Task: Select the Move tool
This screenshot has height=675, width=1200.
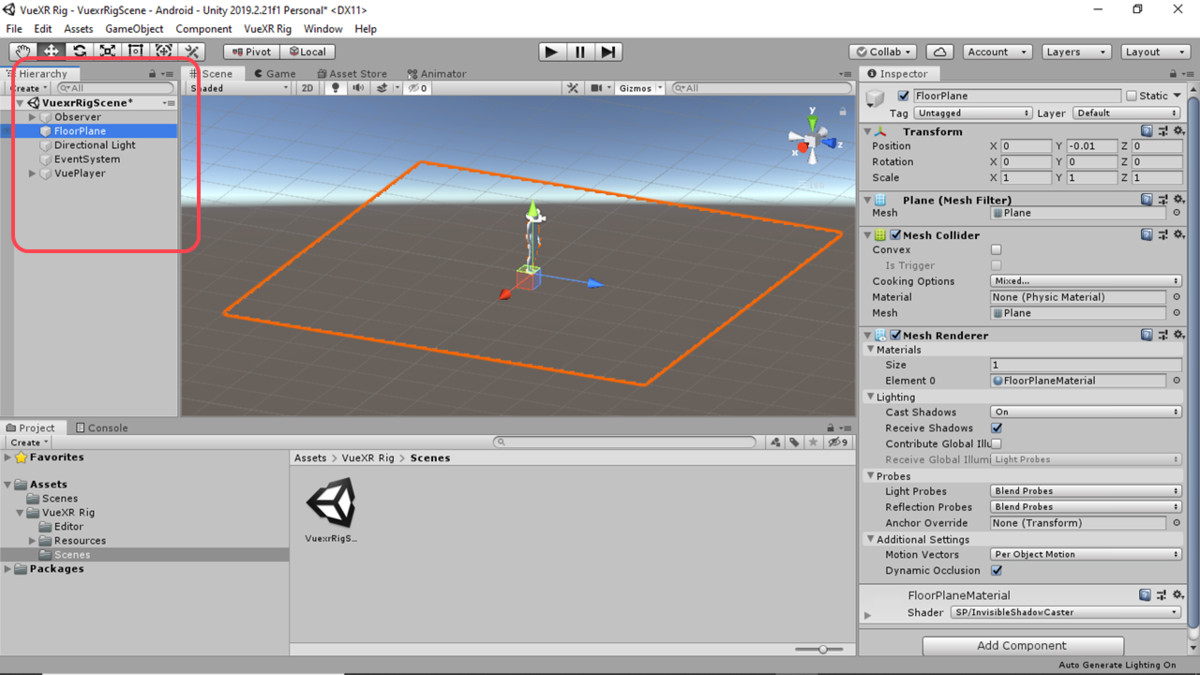Action: pyautogui.click(x=51, y=51)
